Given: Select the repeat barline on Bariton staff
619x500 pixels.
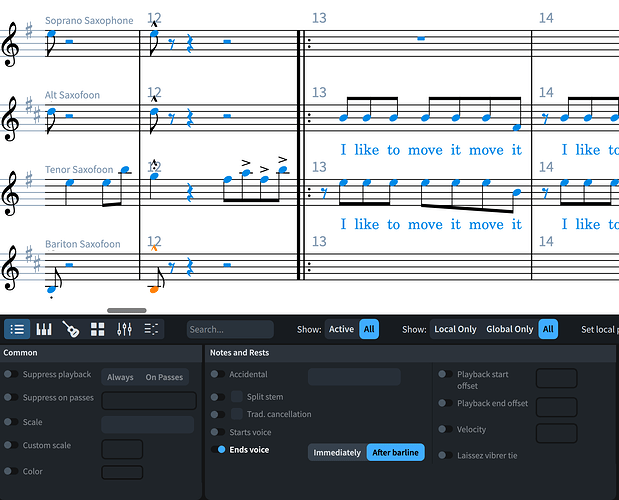Looking at the screenshot, I should click(303, 266).
